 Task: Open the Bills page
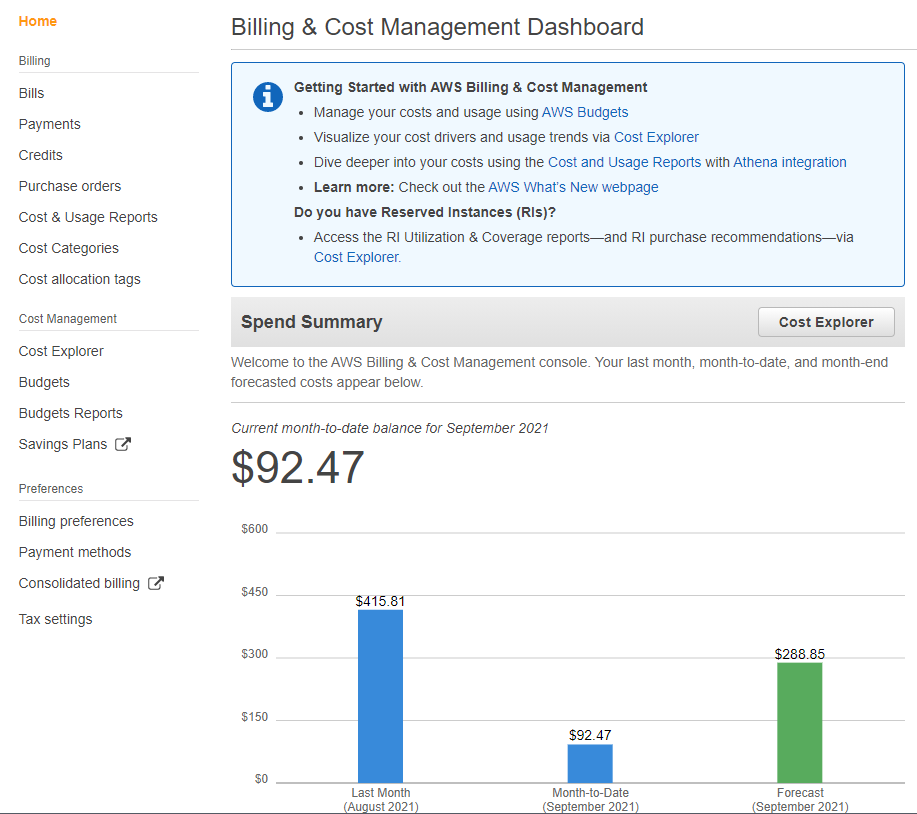(30, 92)
